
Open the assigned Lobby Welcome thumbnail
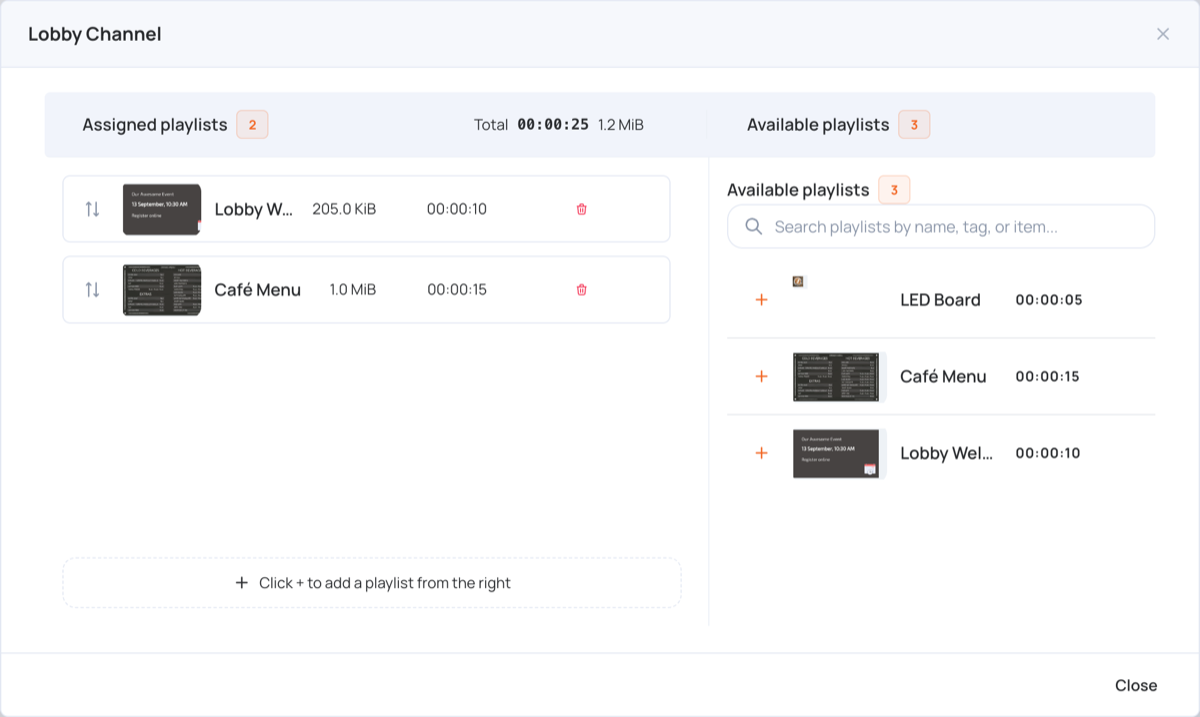(x=162, y=209)
